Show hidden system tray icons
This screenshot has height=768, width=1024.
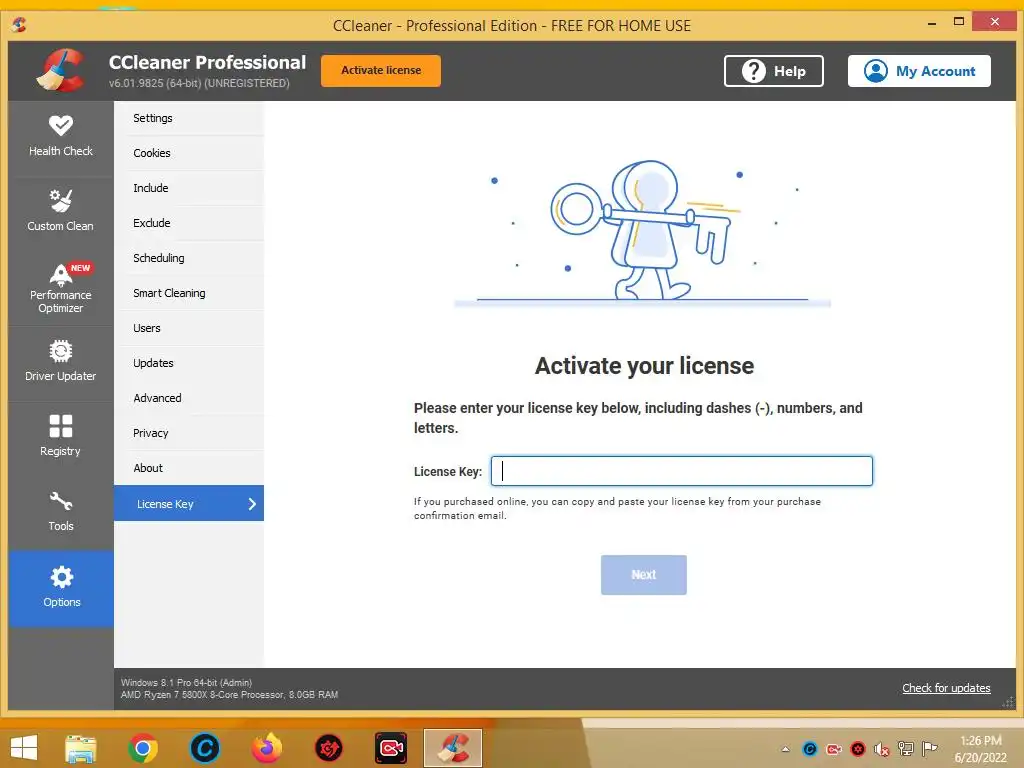786,749
